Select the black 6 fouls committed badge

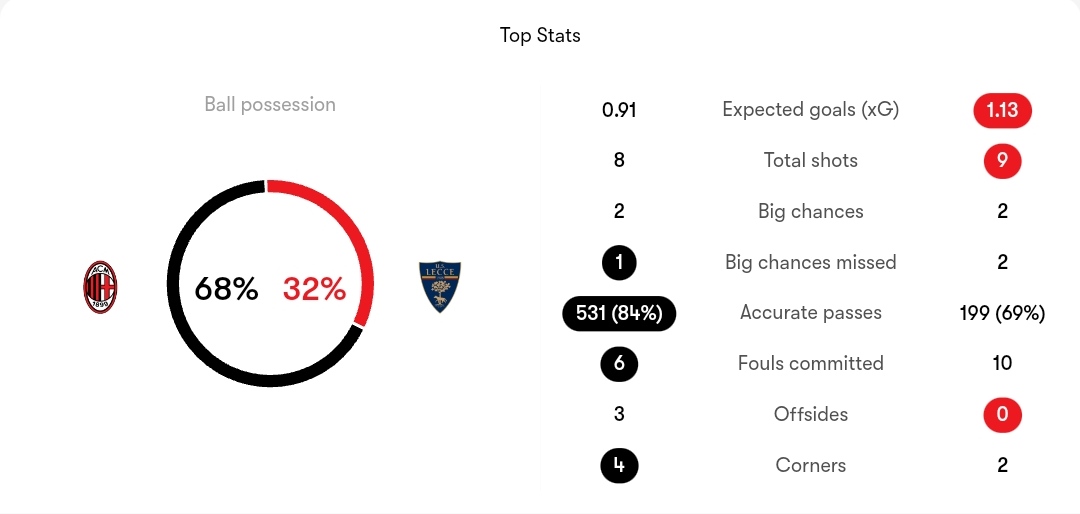[x=619, y=363]
